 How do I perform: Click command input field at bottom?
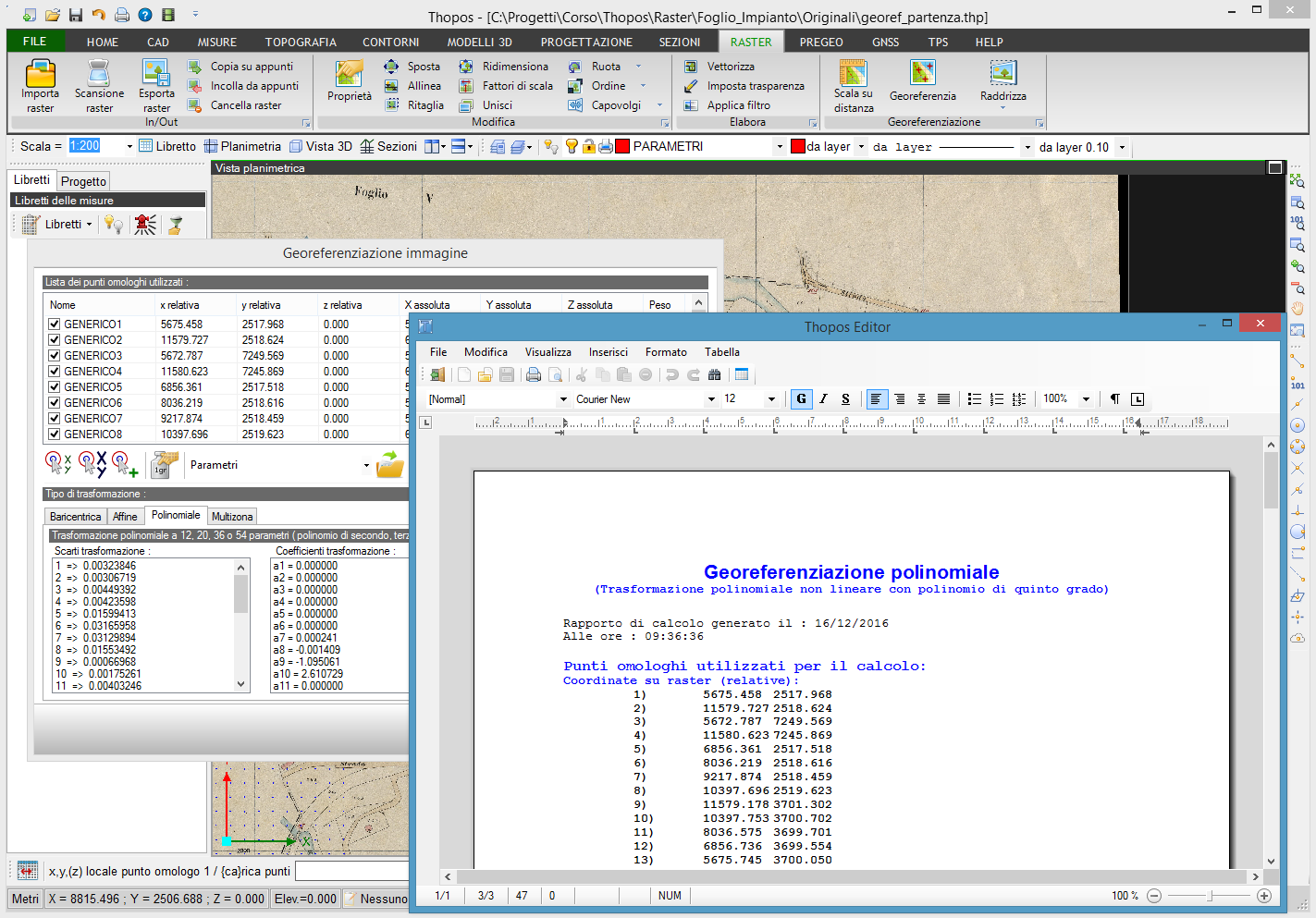click(351, 871)
